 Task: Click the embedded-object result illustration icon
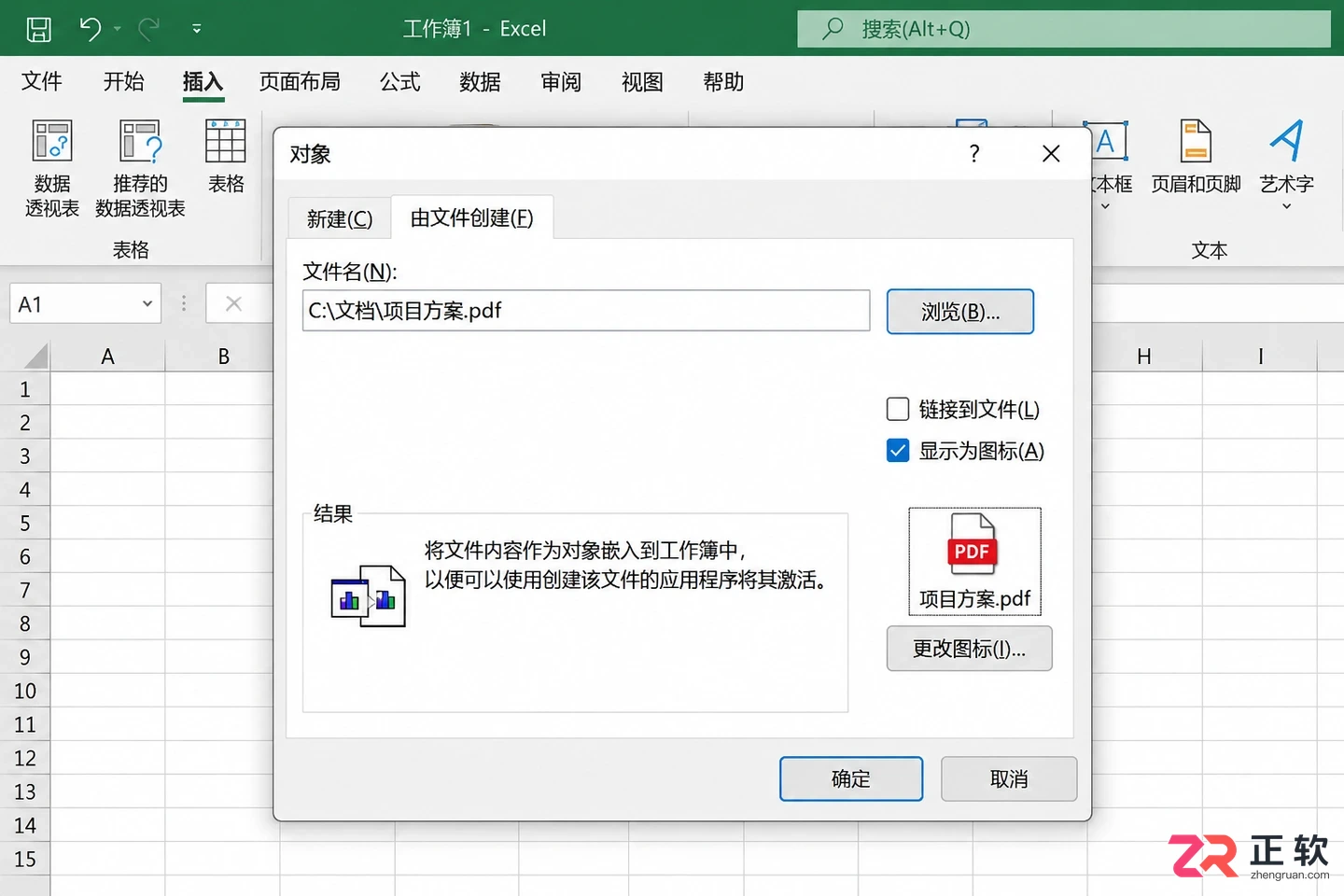click(x=368, y=596)
